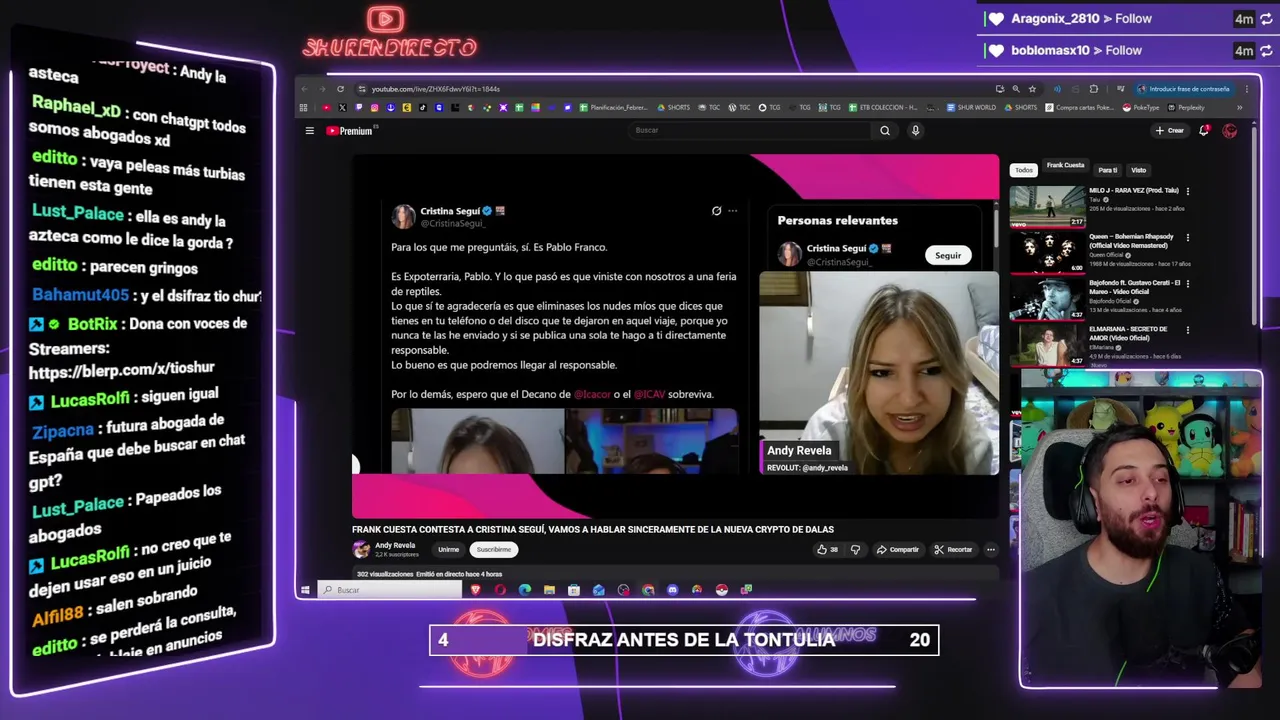The width and height of the screenshot is (1280, 720).
Task: Dislike the video with thumbs down
Action: [x=855, y=549]
